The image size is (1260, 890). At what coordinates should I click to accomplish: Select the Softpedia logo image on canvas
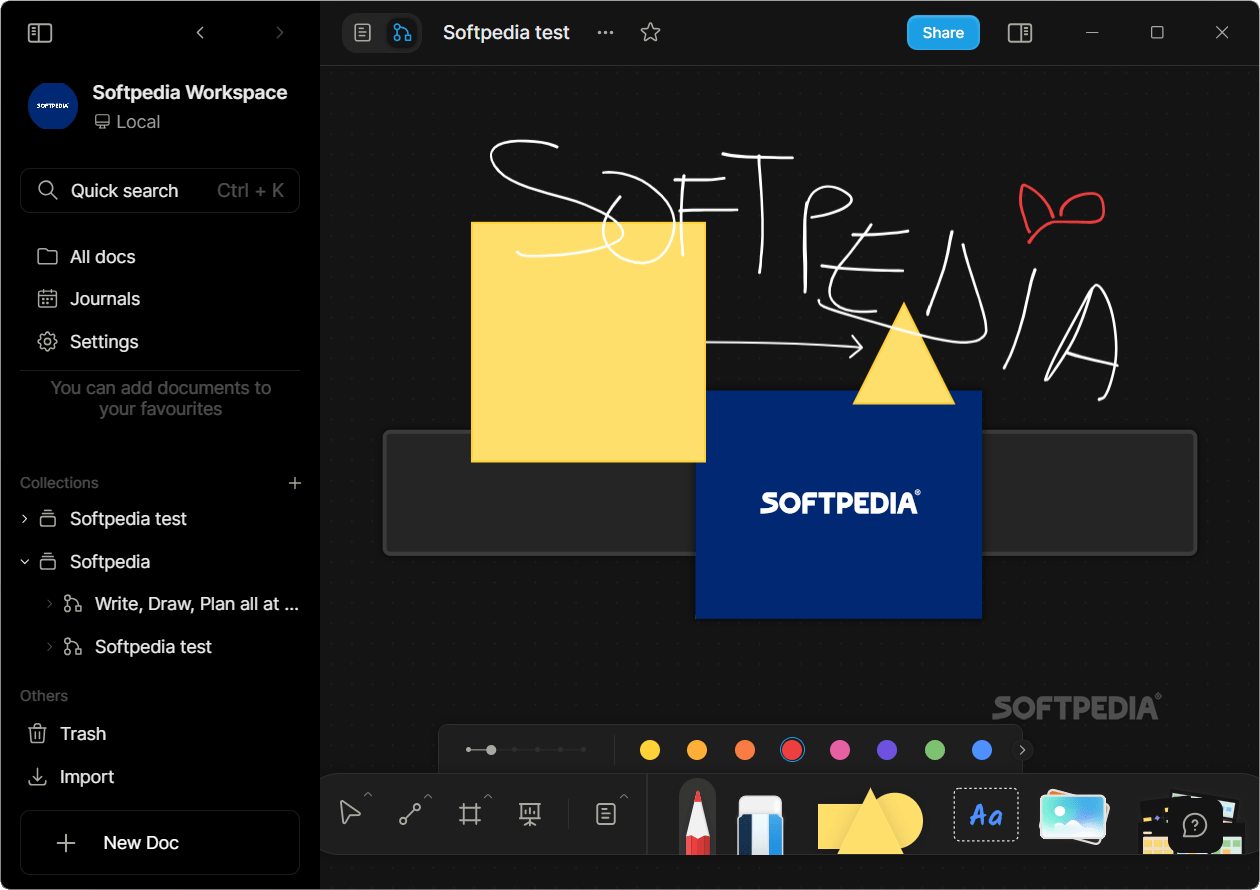pos(838,504)
